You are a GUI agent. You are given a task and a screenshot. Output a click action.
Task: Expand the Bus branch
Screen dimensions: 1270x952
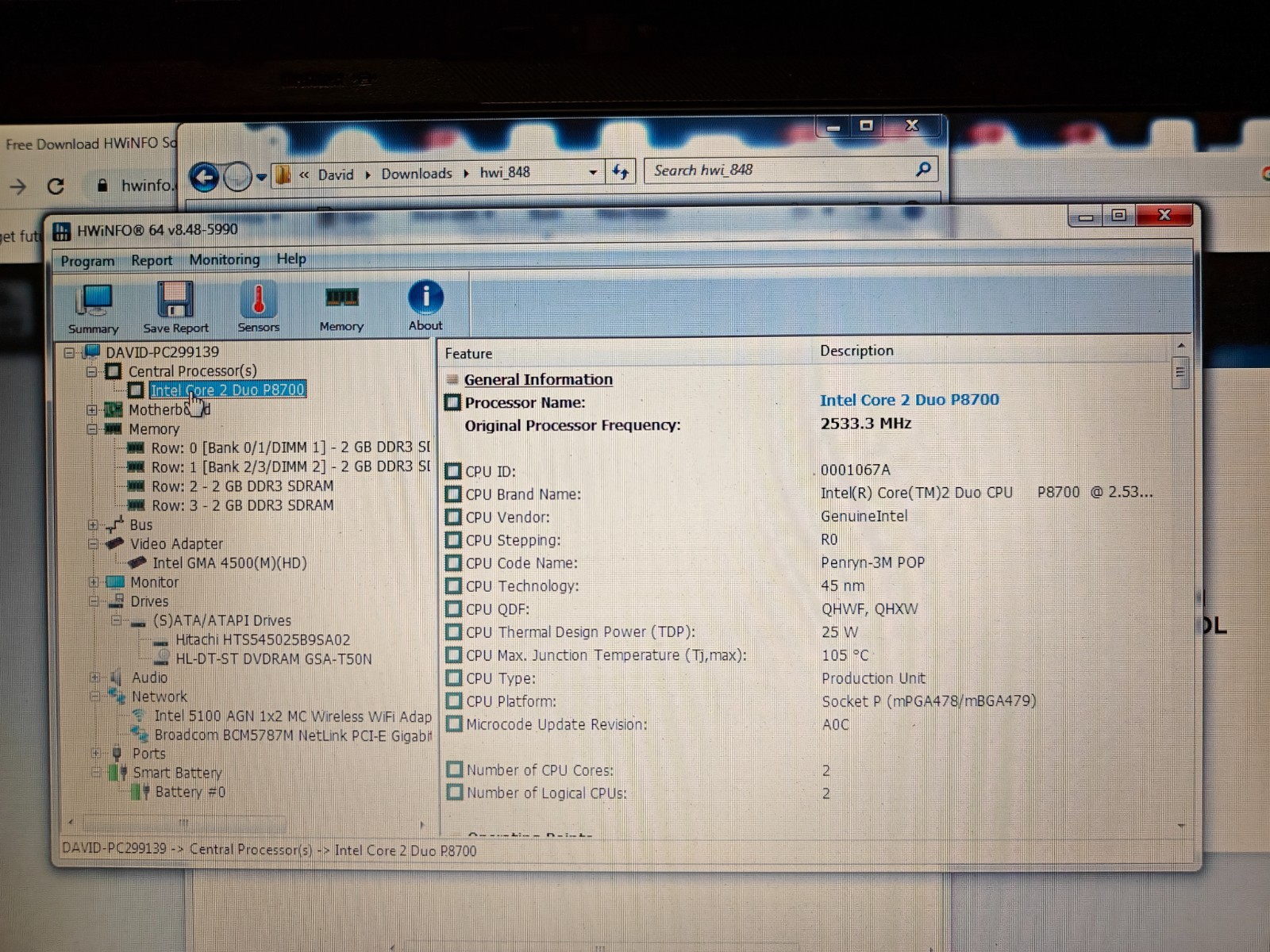coord(93,525)
